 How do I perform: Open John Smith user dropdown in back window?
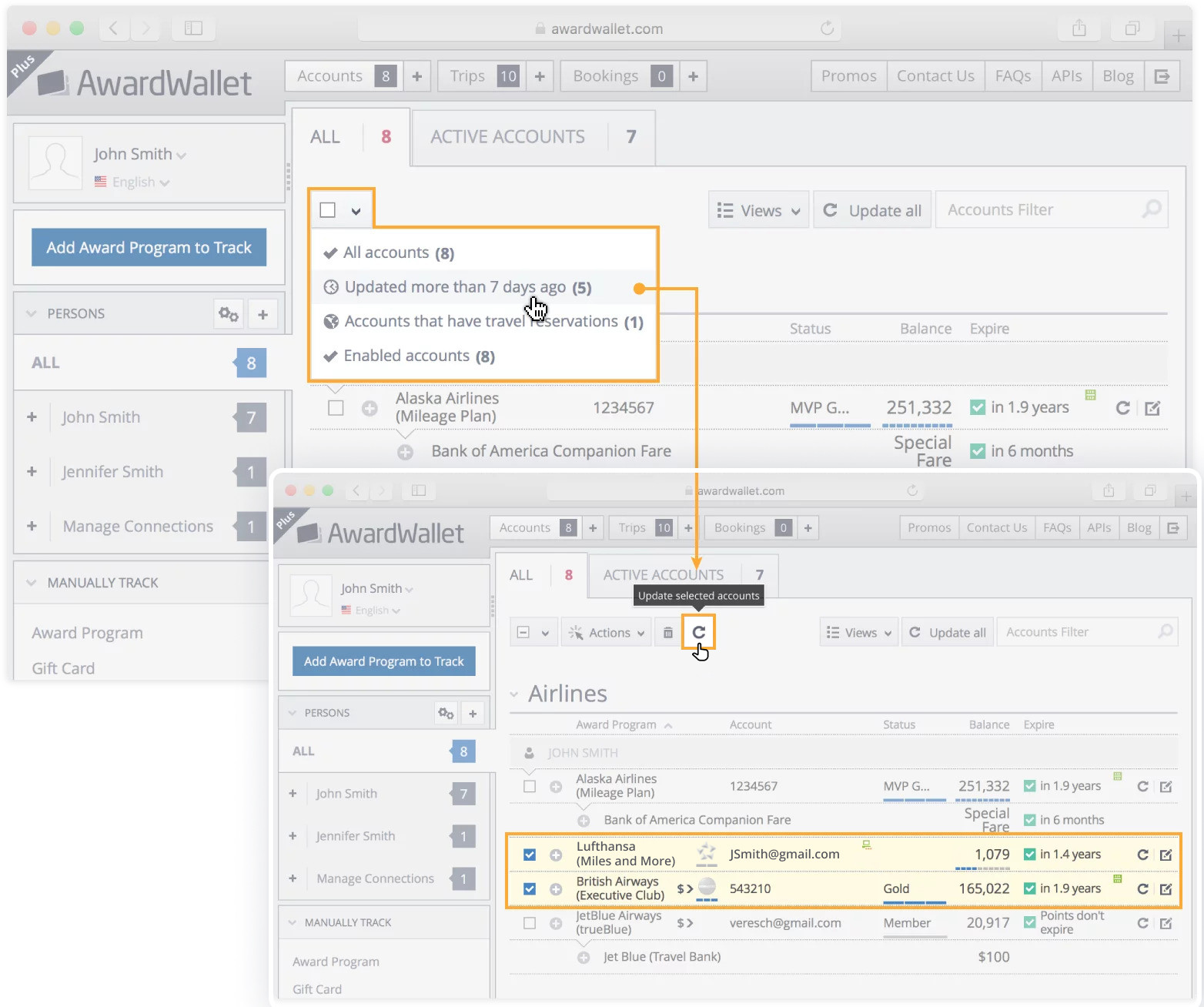[x=140, y=154]
